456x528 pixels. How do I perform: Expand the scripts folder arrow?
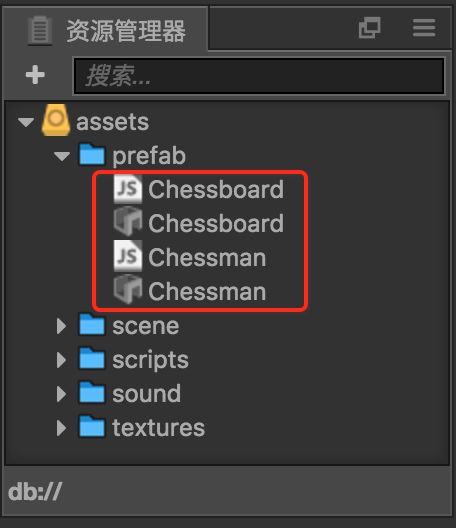[x=61, y=360]
